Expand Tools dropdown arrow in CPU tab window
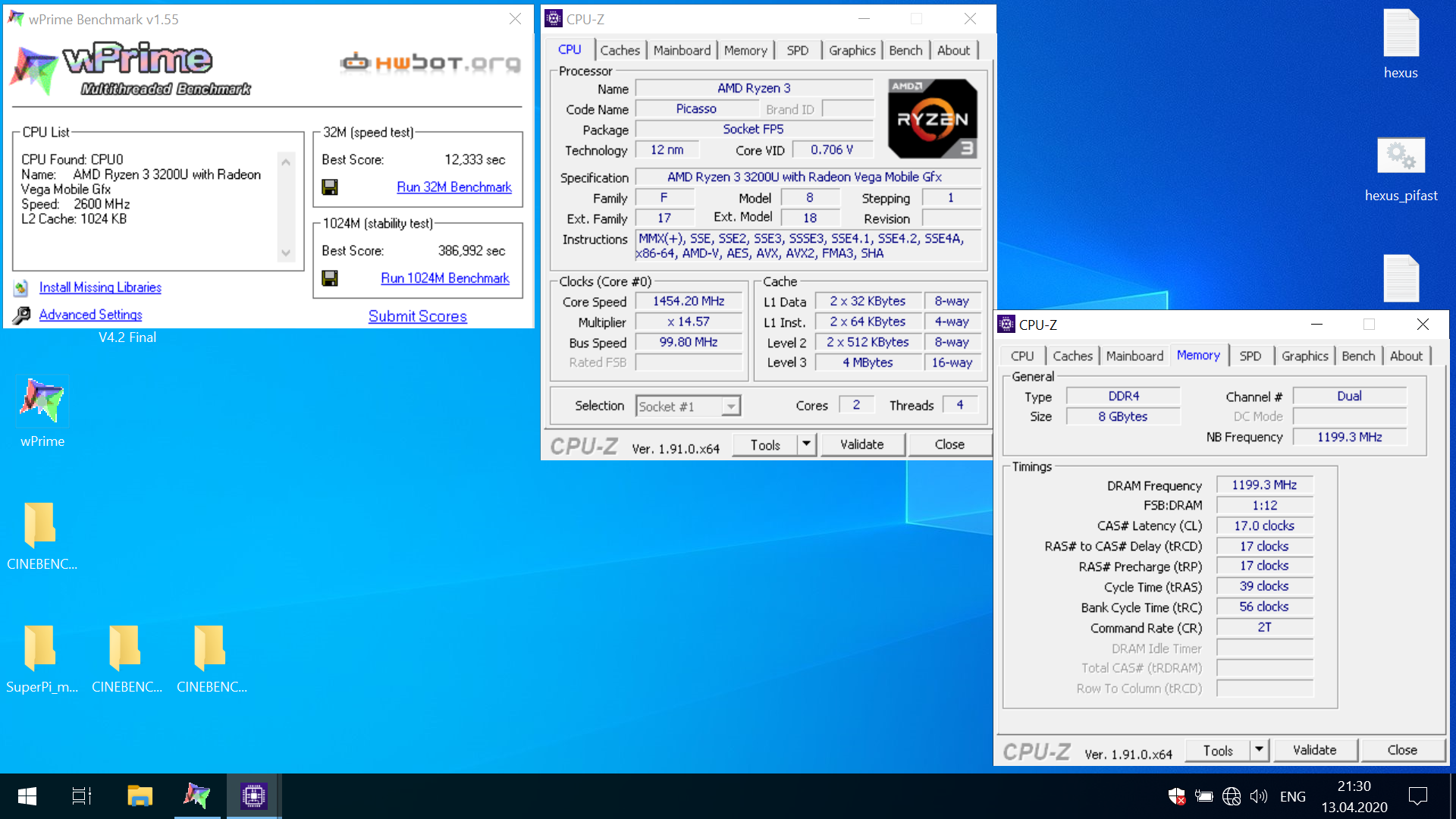 tap(806, 444)
